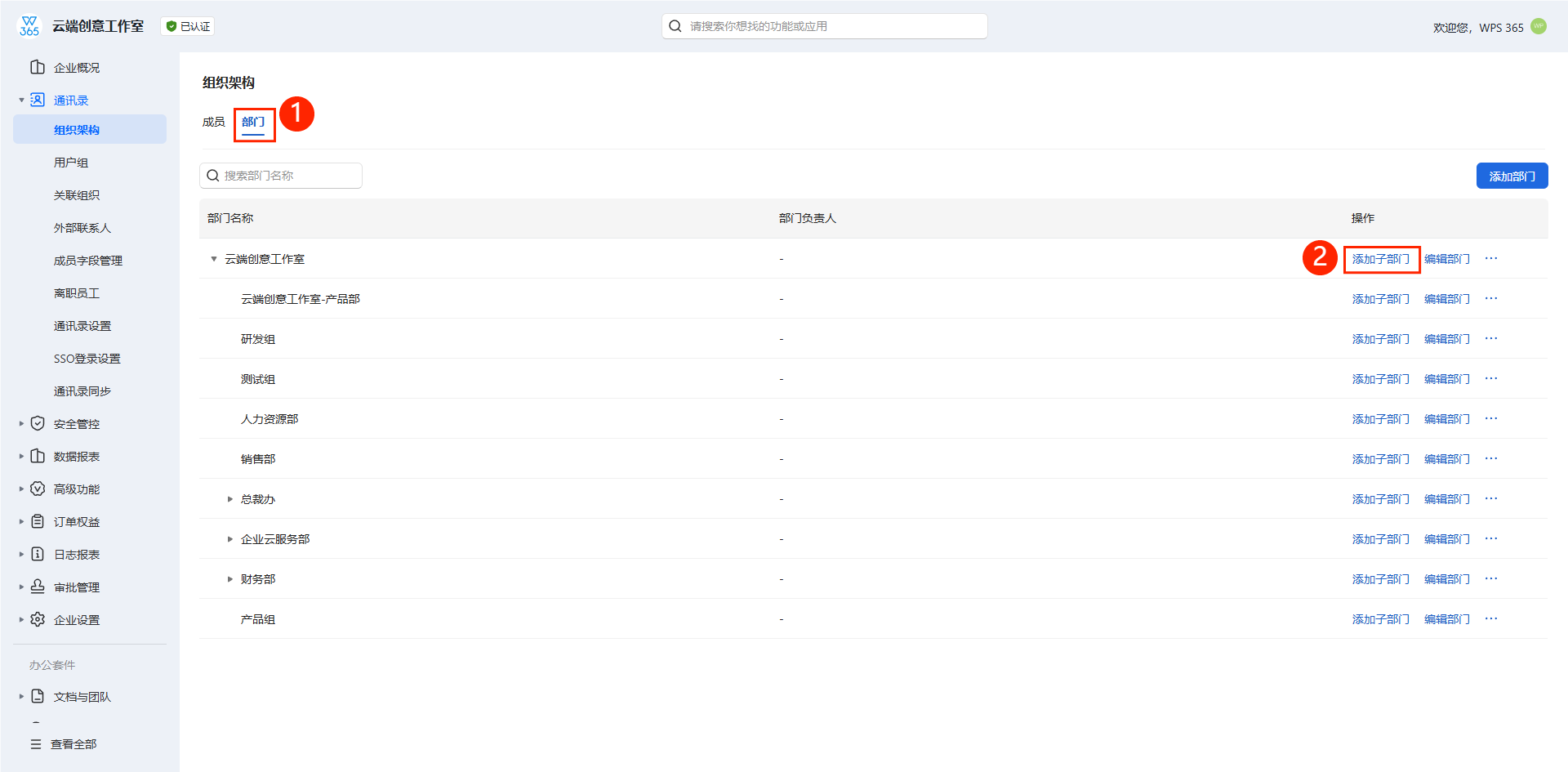Click the WPS 365 user avatar

(1539, 26)
